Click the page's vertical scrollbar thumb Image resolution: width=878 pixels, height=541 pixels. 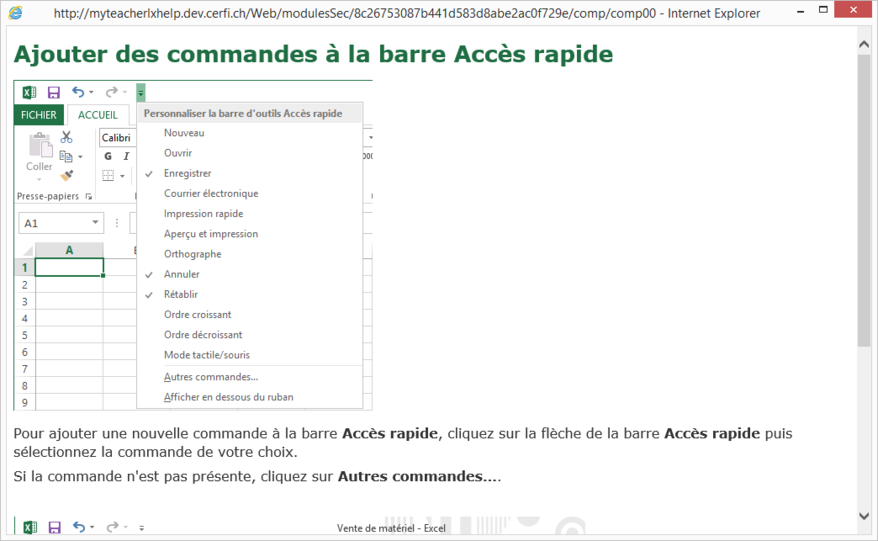[x=864, y=200]
